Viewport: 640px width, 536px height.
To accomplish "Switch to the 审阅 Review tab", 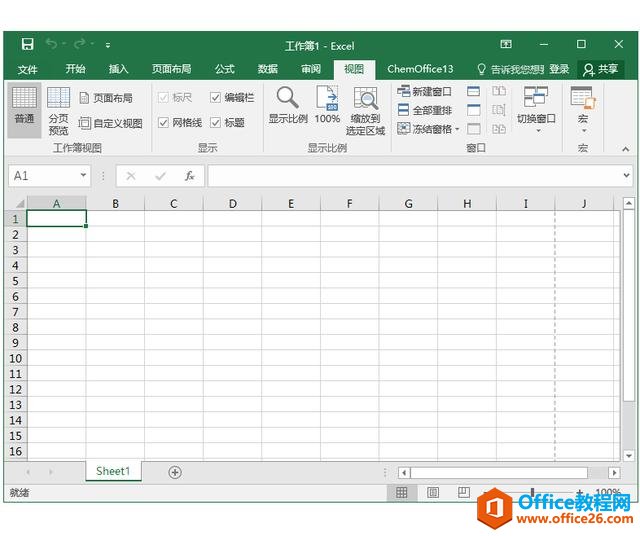I will (311, 69).
